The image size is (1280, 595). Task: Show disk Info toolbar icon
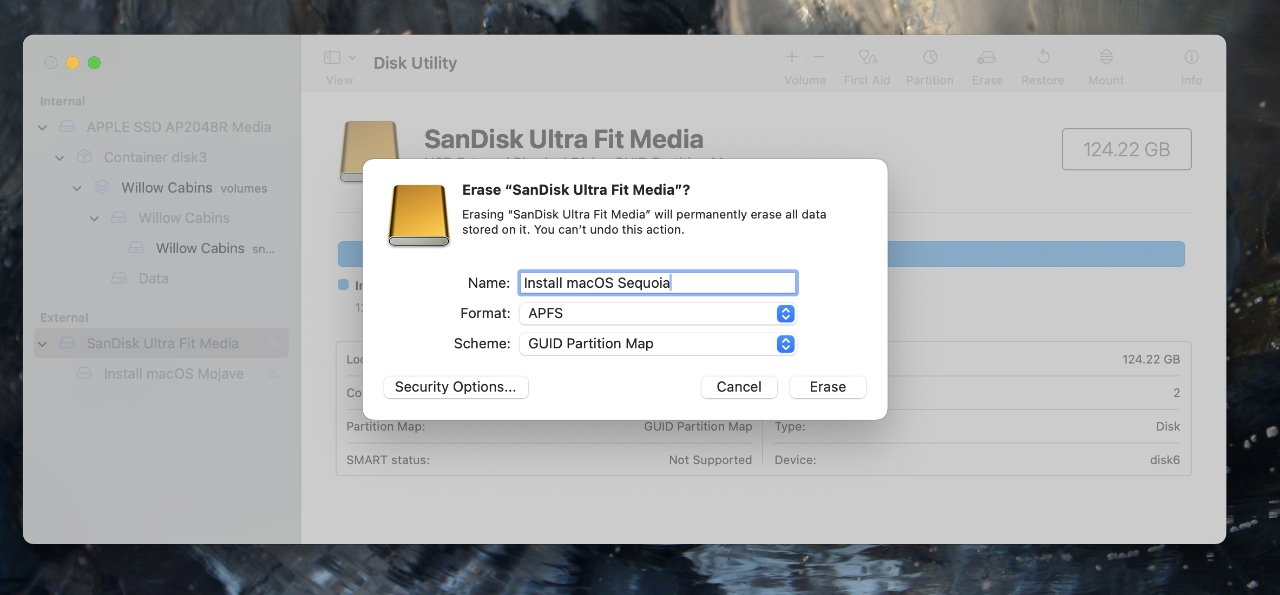1191,57
